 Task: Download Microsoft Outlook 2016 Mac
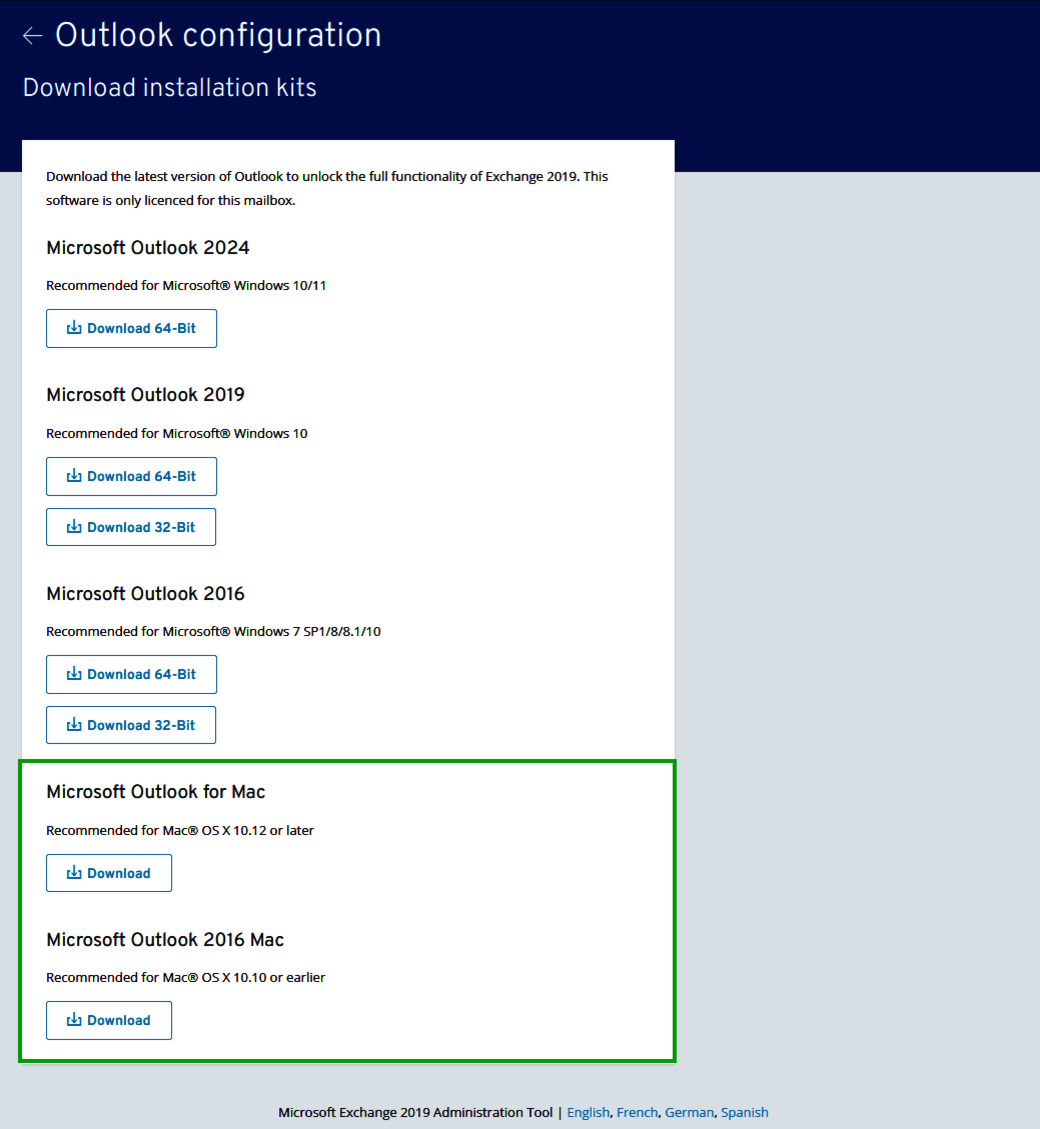[x=109, y=1020]
